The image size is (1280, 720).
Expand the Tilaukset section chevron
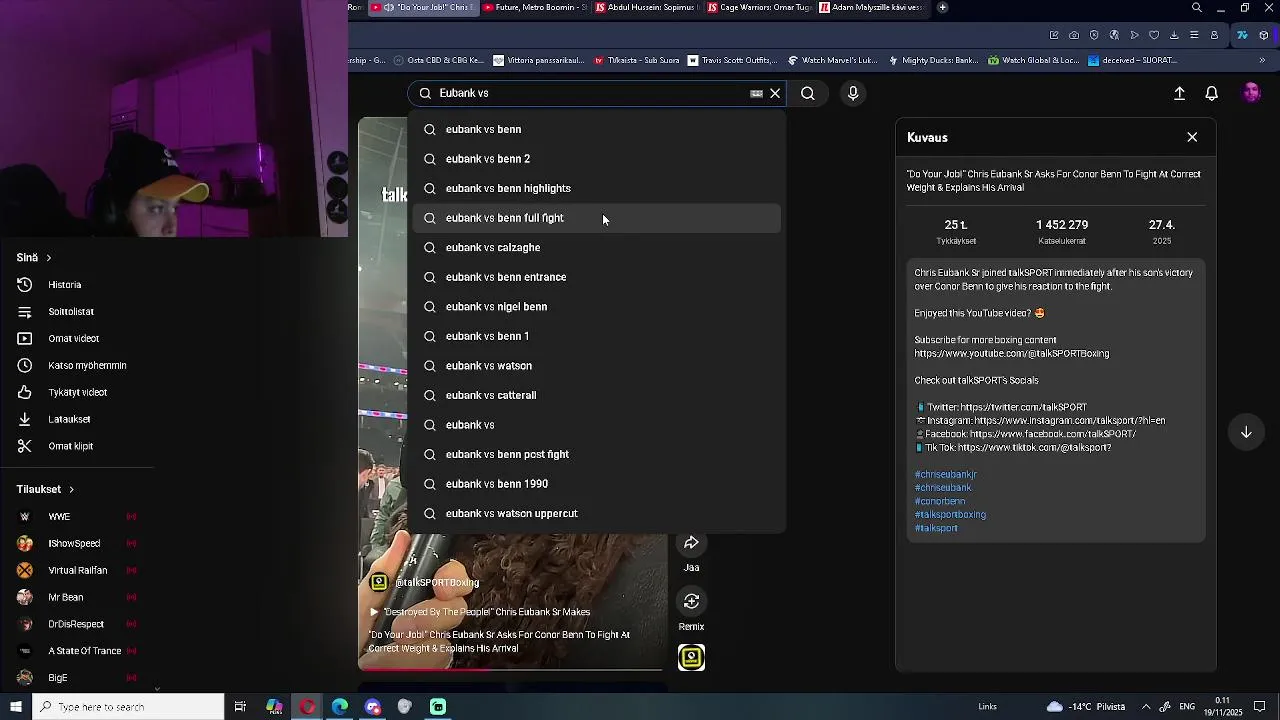tap(71, 489)
